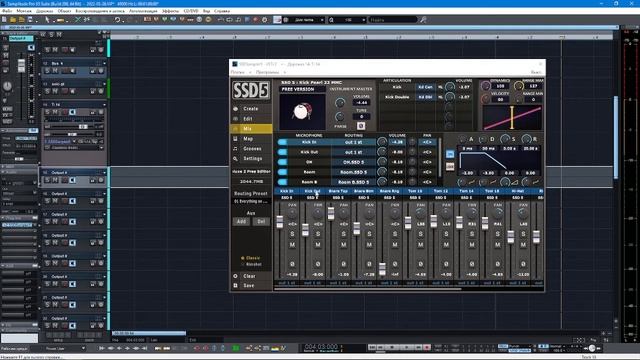Click the search input field in toolbar
This screenshot has width=640, height=360.
393,20
